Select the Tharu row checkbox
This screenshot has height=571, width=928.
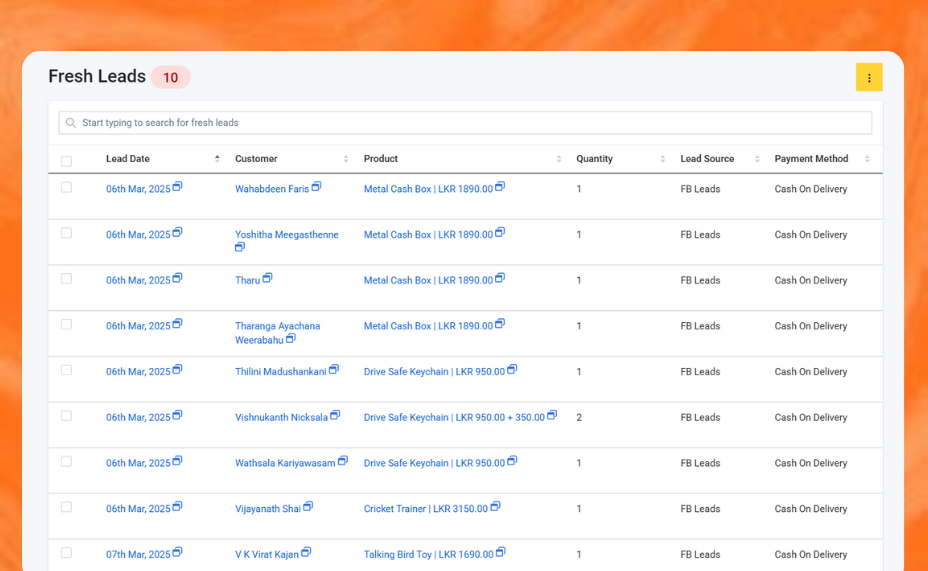(66, 279)
